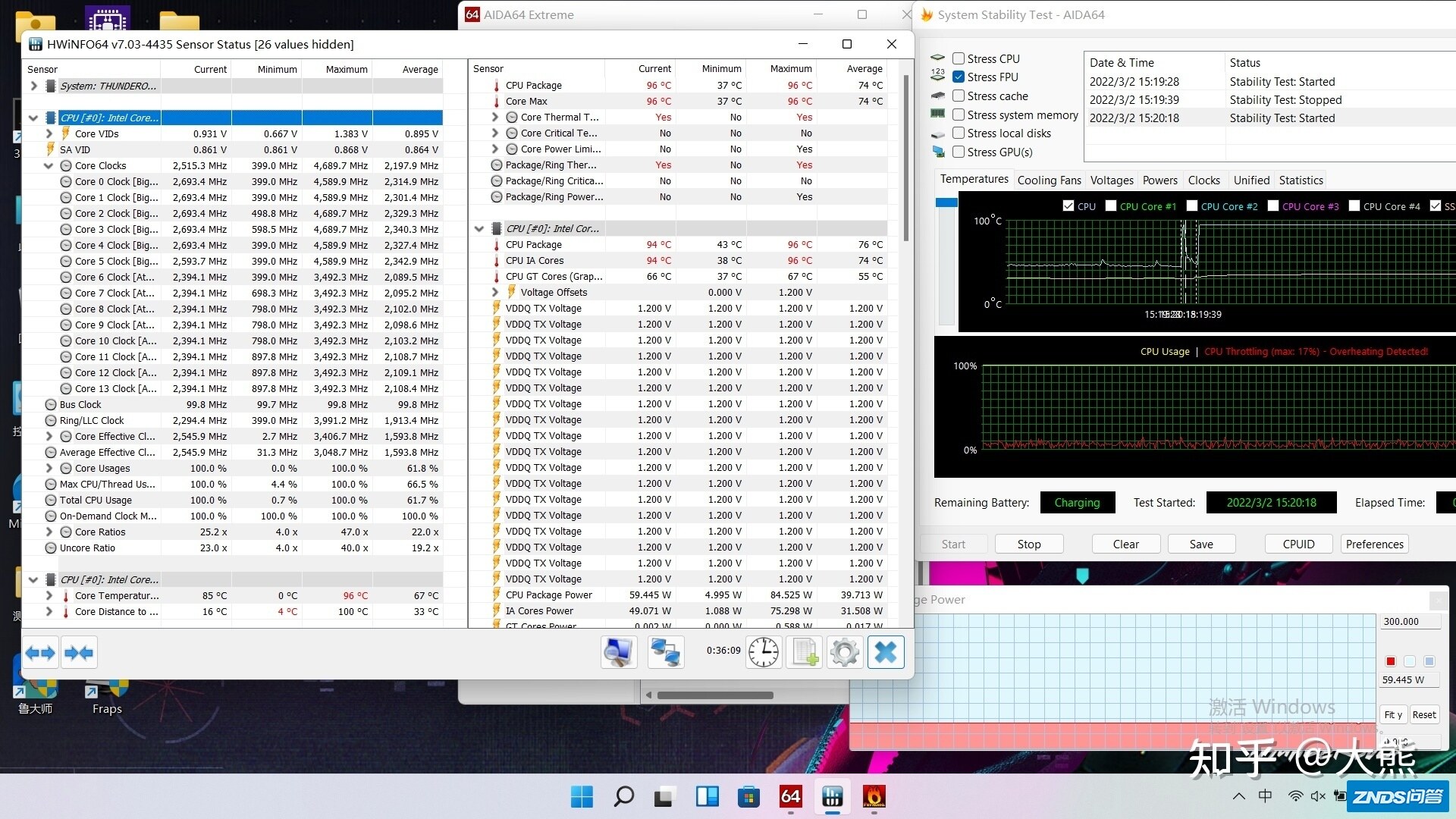The width and height of the screenshot is (1456, 819).
Task: Click HWiNFO shrink layout arrows icon
Action: (79, 652)
